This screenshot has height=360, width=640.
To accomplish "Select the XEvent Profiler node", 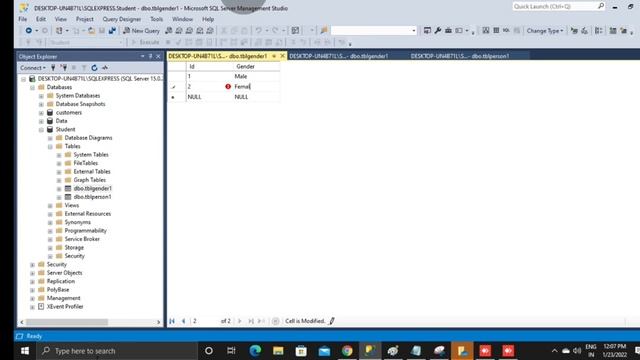I will (x=64, y=307).
